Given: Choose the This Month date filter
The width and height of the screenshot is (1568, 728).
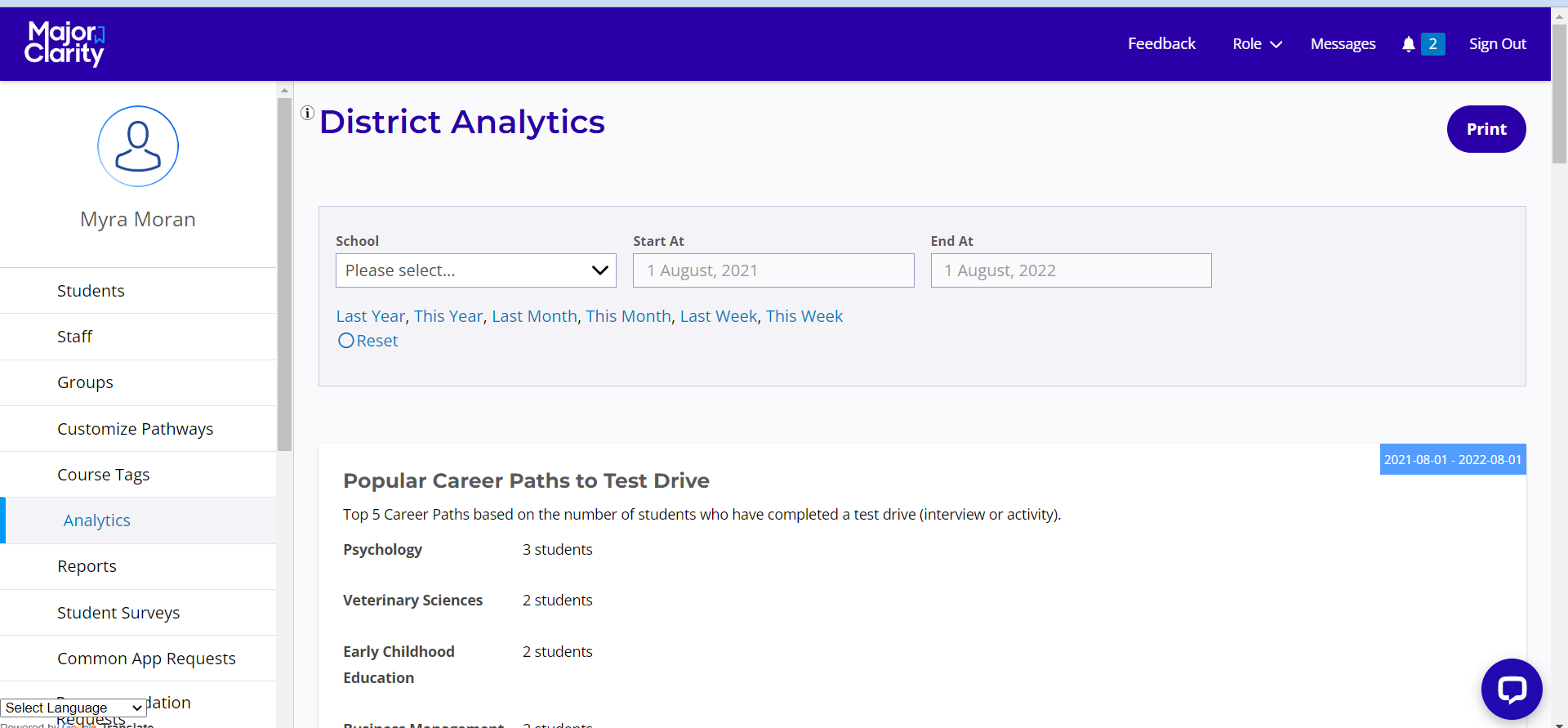Looking at the screenshot, I should tap(628, 316).
